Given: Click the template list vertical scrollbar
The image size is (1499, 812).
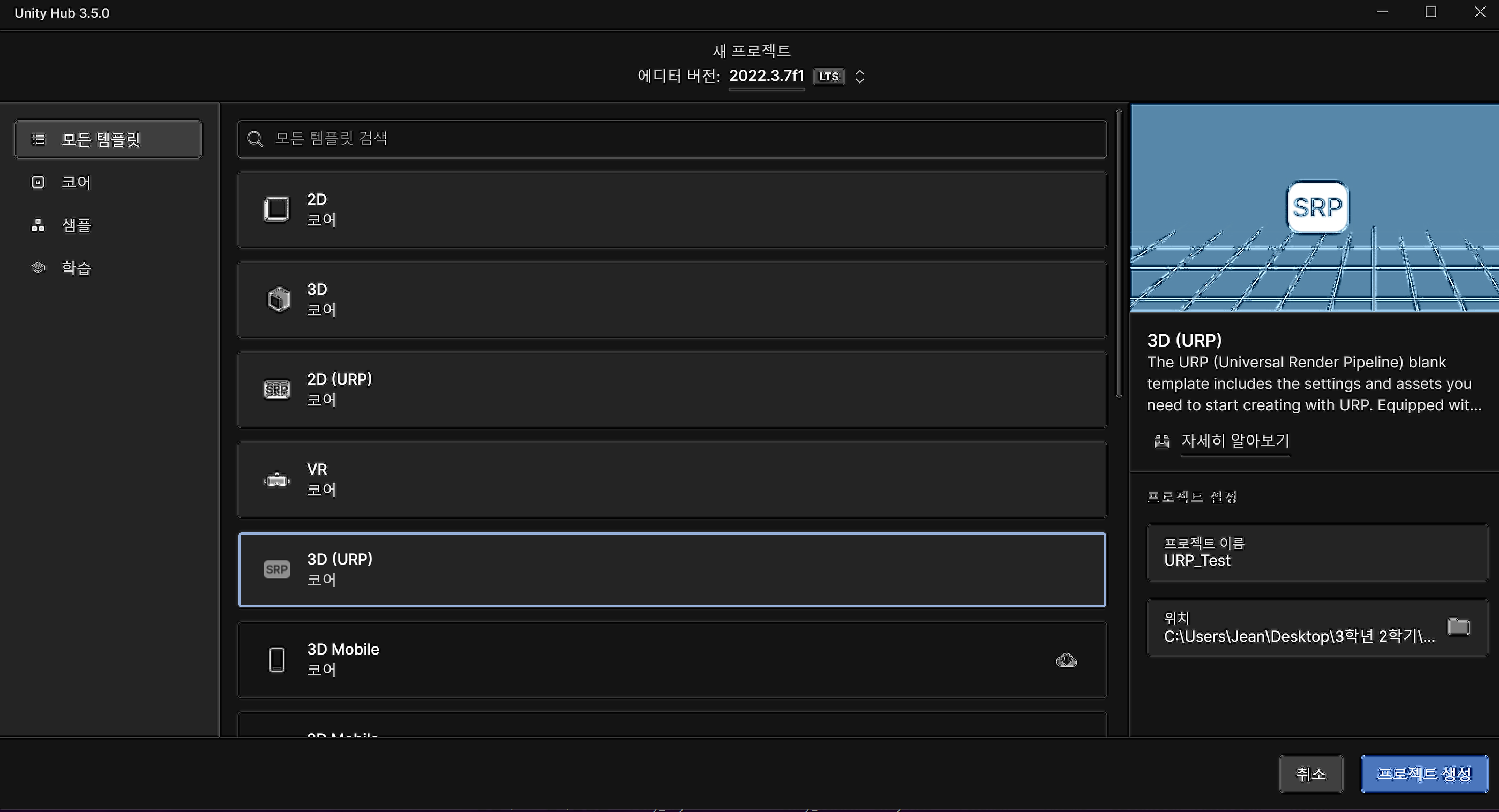Looking at the screenshot, I should 1119,254.
